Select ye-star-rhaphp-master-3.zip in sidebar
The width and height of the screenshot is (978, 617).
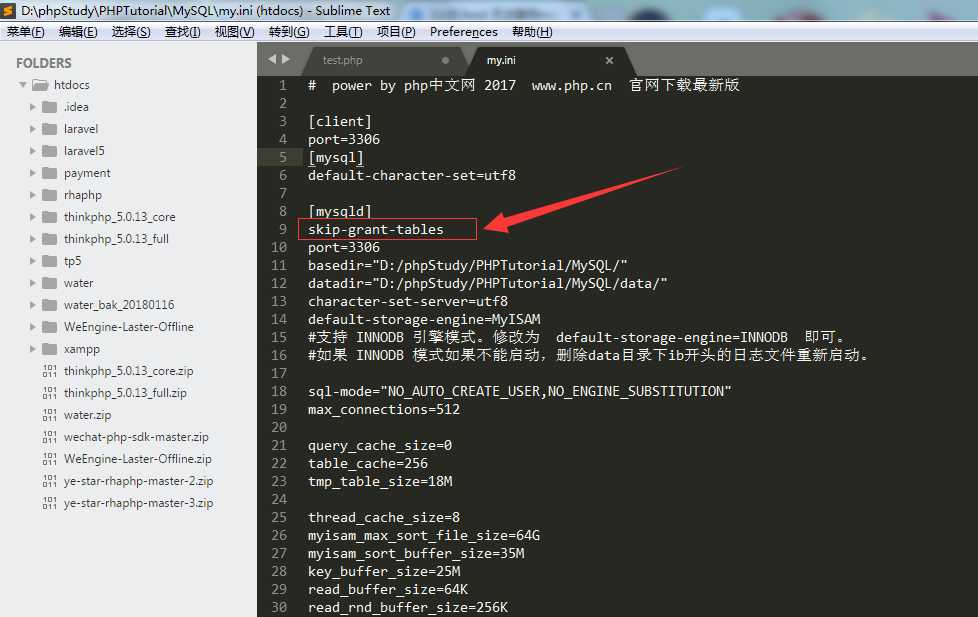[138, 503]
